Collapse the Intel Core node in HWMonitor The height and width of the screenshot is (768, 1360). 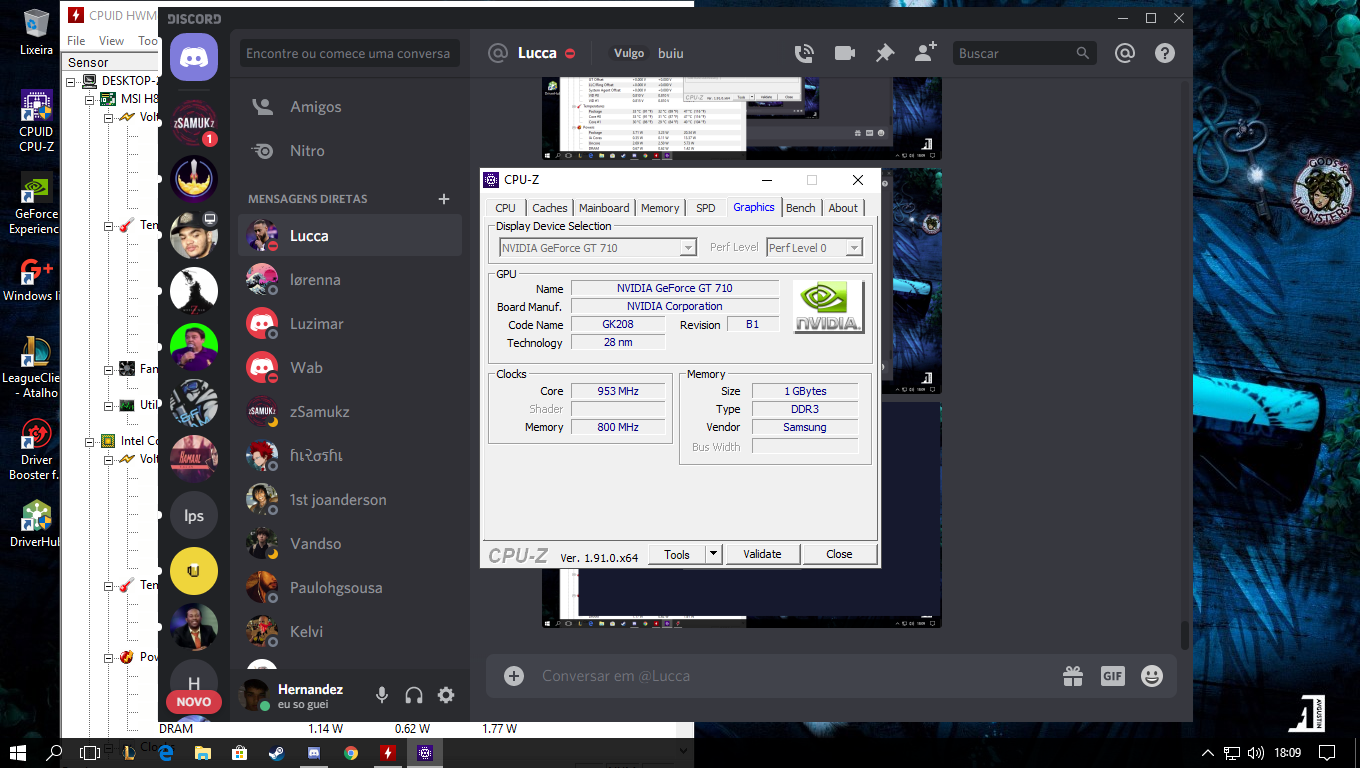[x=90, y=441]
